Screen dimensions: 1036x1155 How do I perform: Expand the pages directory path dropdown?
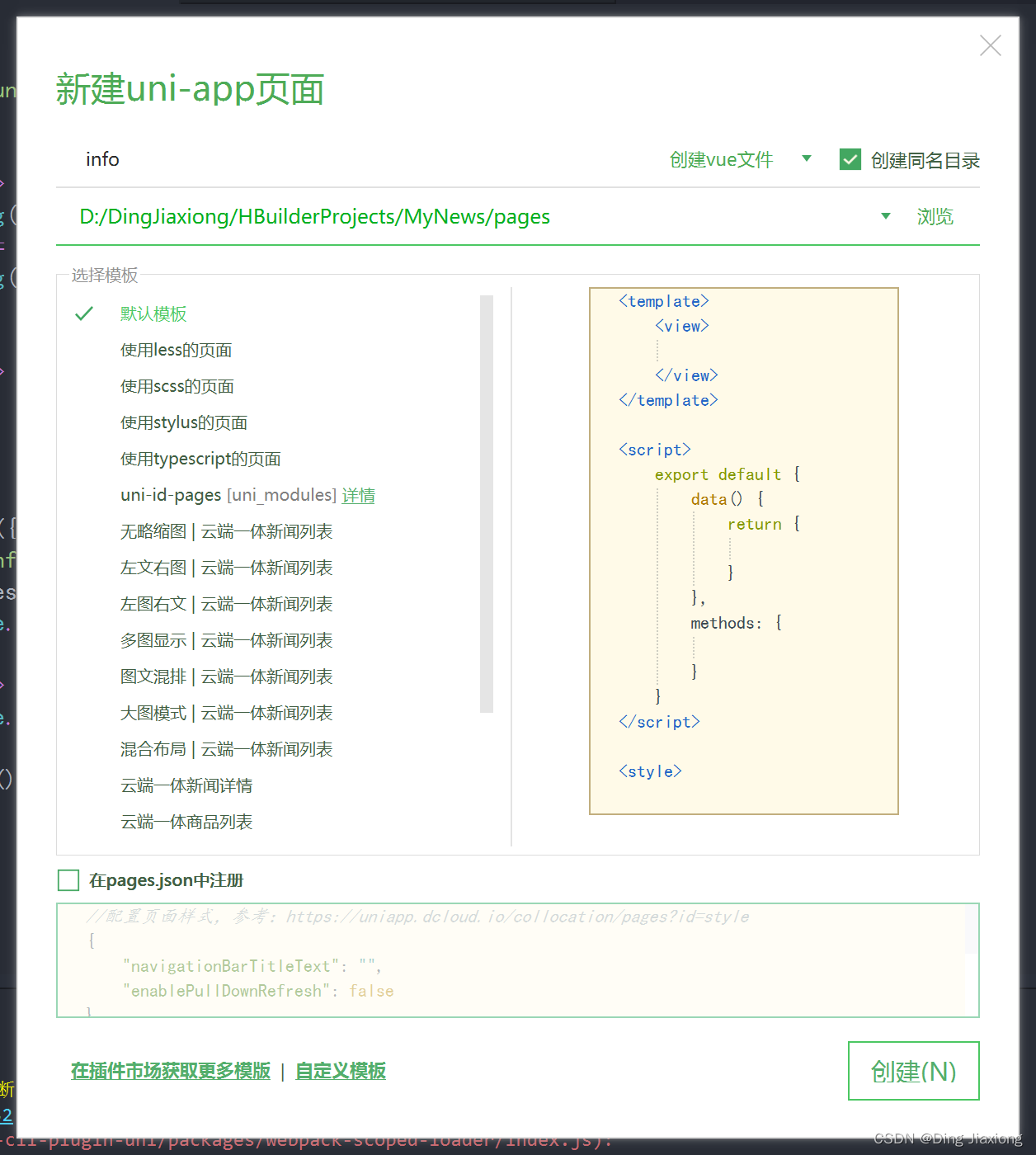(x=885, y=216)
